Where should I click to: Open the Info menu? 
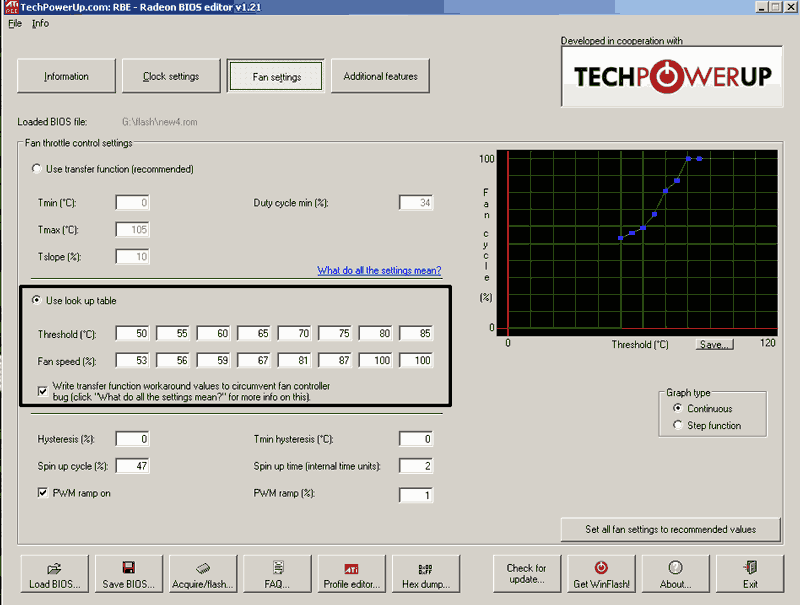coord(40,23)
